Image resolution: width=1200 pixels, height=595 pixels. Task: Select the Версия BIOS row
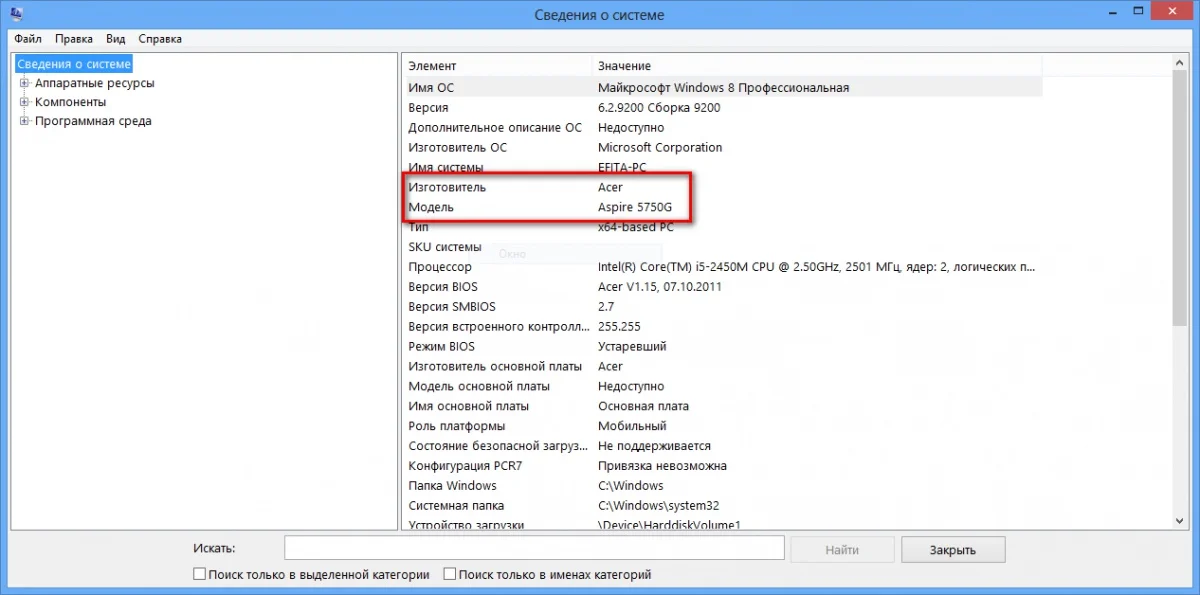point(723,287)
